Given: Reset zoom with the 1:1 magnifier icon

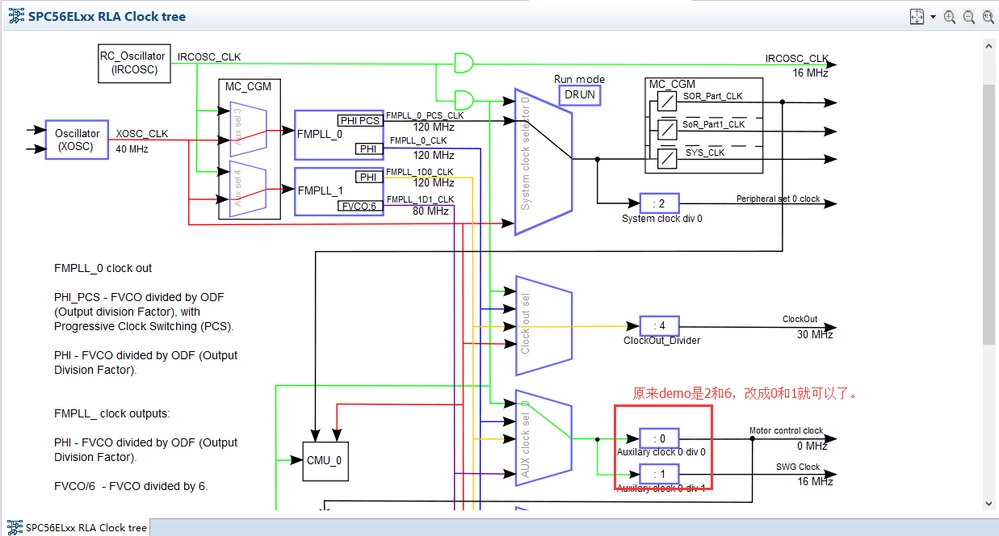Looking at the screenshot, I should 988,17.
